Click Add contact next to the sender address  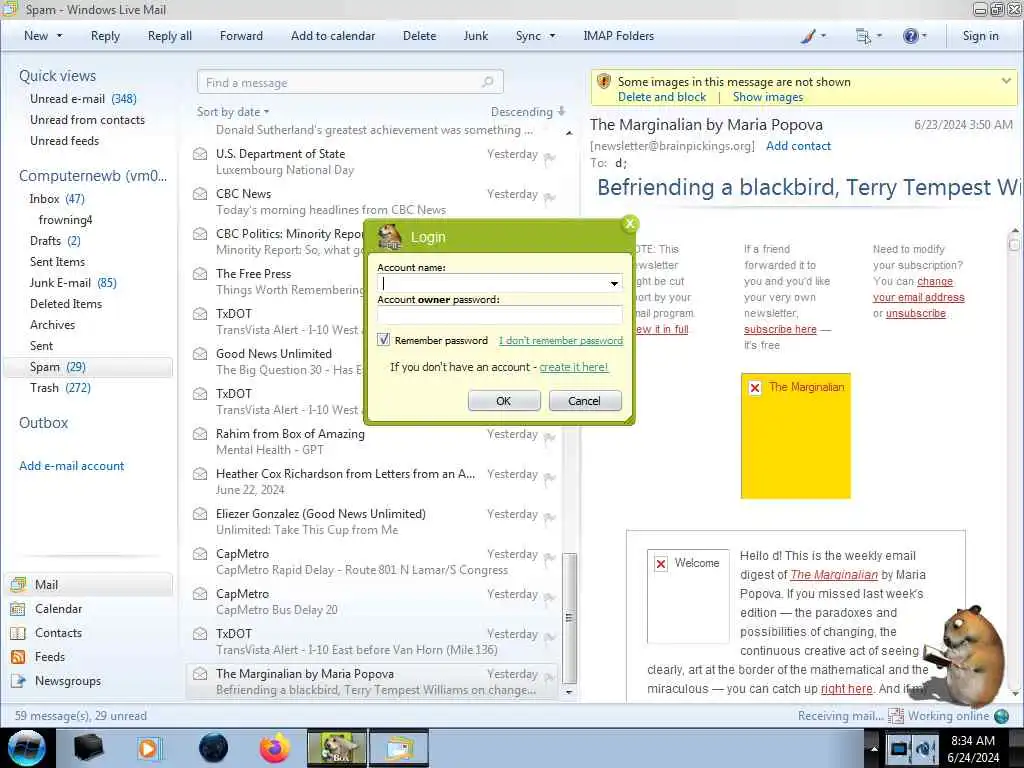click(x=798, y=146)
